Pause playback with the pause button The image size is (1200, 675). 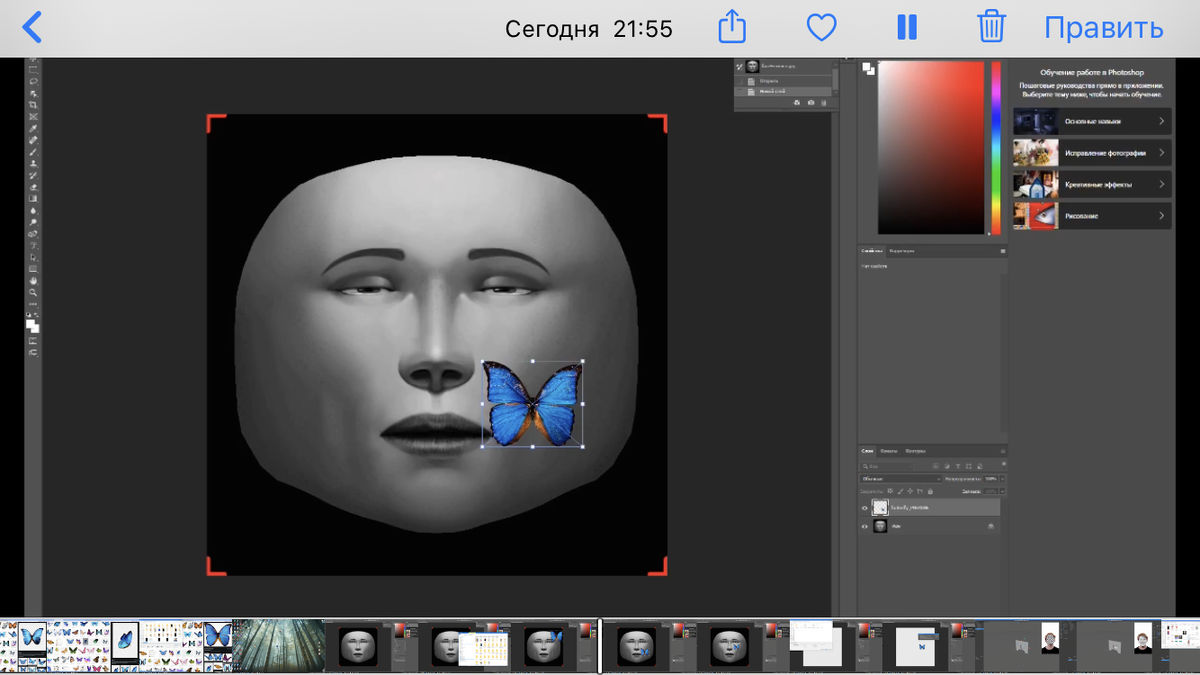907,27
